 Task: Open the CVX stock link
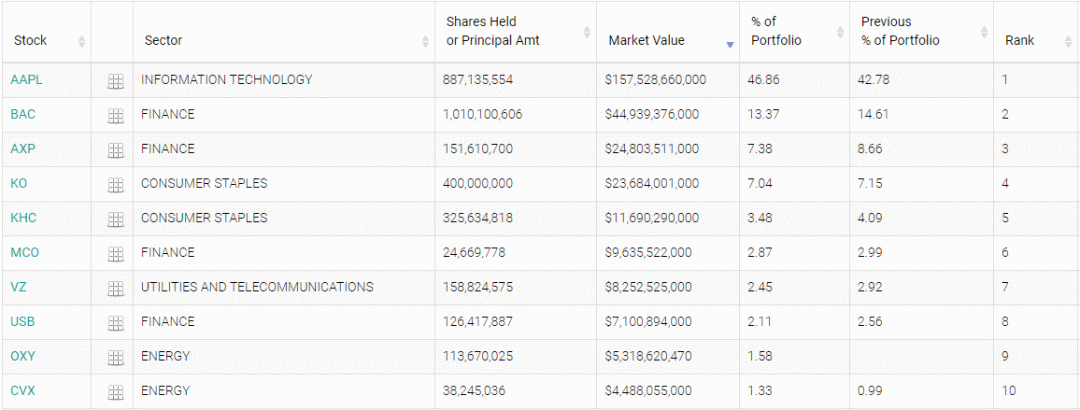pyautogui.click(x=23, y=391)
